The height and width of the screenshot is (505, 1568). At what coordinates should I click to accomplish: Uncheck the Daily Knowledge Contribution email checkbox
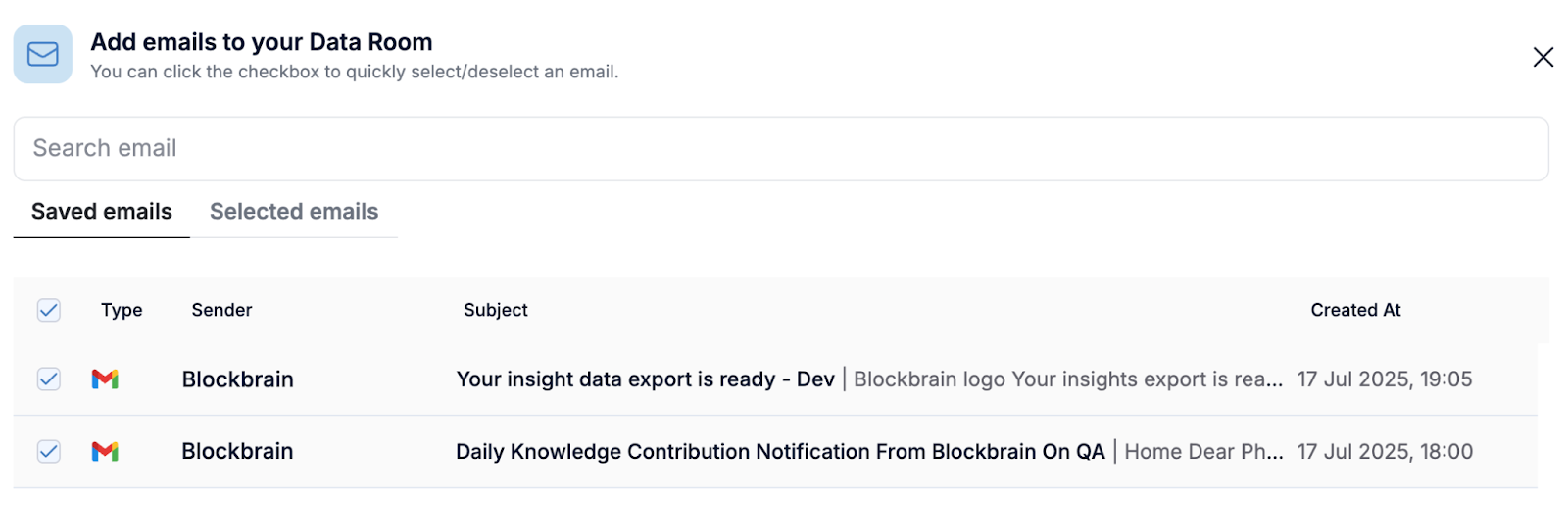click(x=49, y=451)
